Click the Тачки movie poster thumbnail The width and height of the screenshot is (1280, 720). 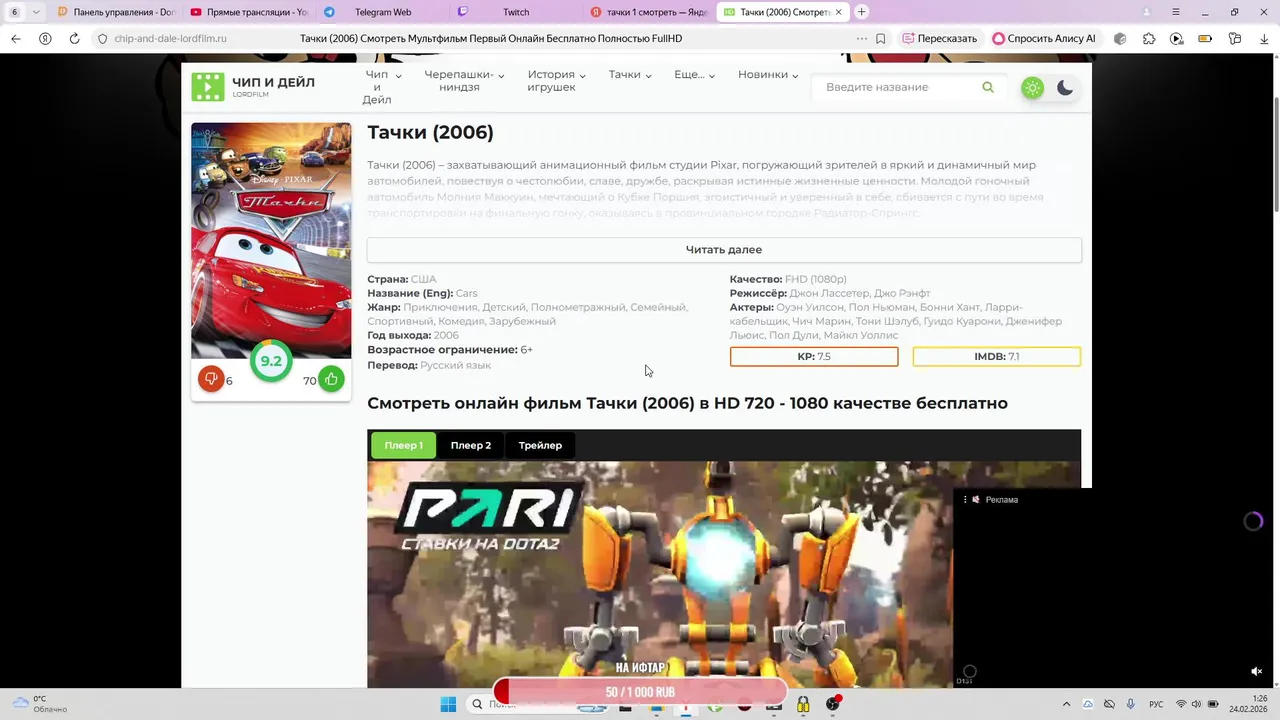tap(271, 240)
